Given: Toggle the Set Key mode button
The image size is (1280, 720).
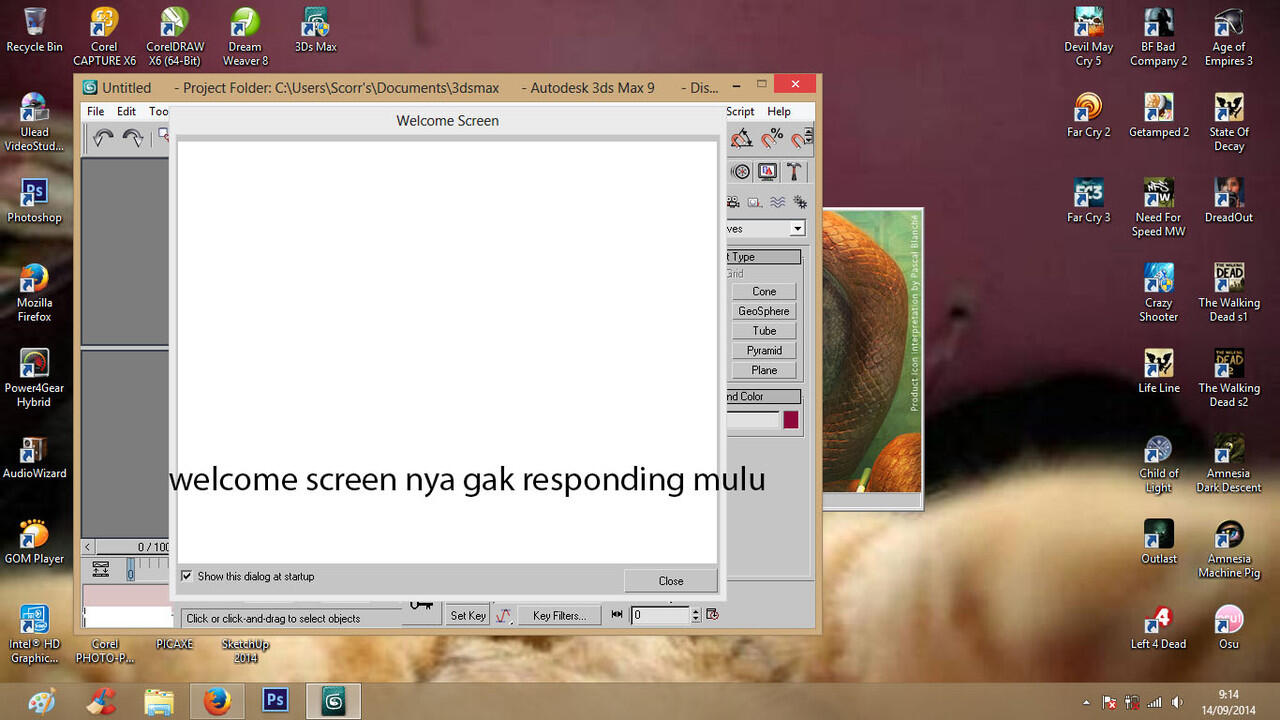Looking at the screenshot, I should 468,616.
